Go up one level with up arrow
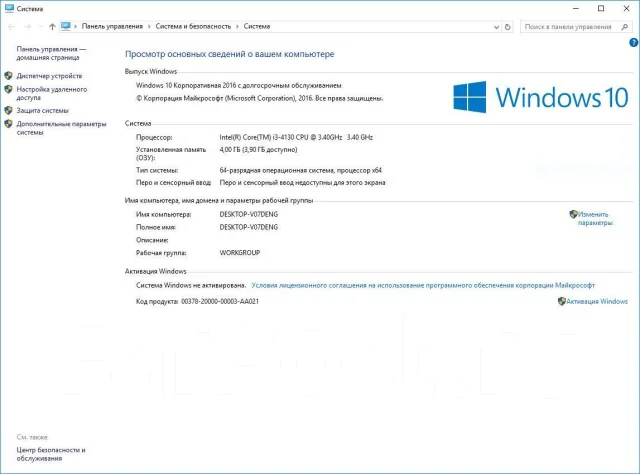The image size is (640, 474). pyautogui.click(x=52, y=27)
